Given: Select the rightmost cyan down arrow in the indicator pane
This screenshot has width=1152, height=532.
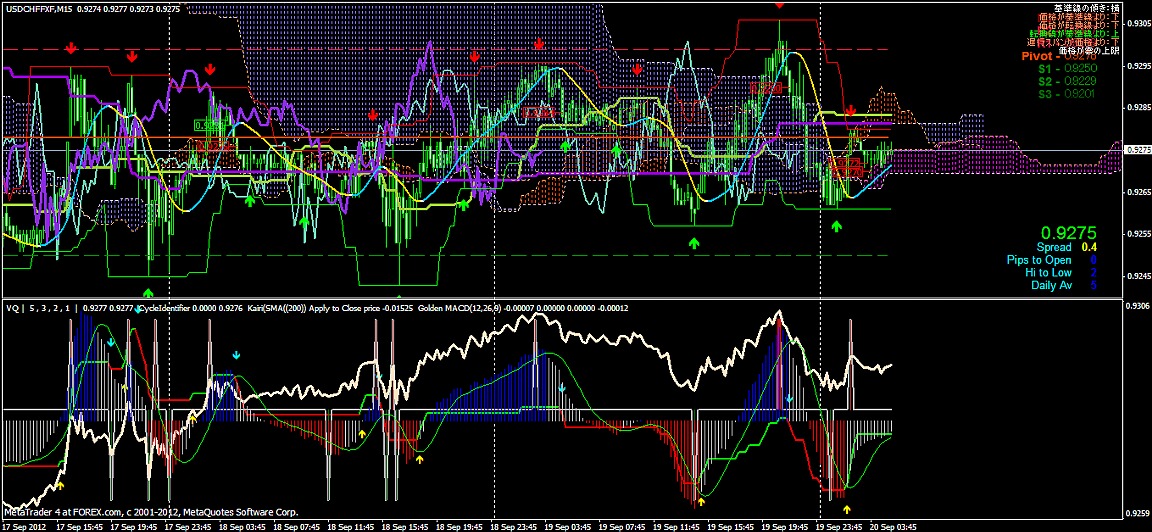Looking at the screenshot, I should (x=789, y=399).
